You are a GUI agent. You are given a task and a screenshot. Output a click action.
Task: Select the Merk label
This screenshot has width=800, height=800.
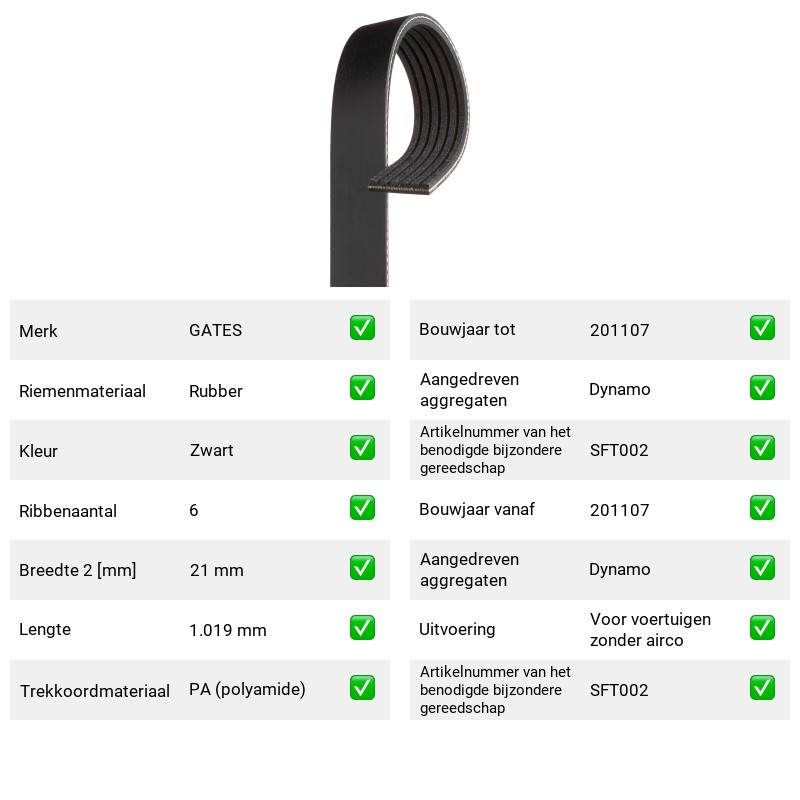(x=38, y=331)
